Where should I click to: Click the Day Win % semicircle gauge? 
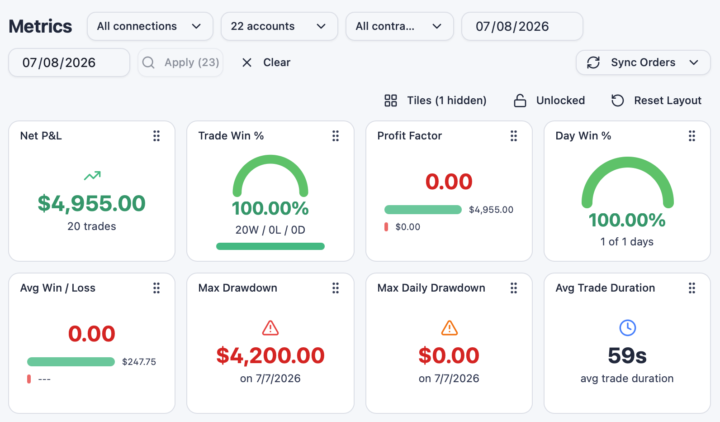click(x=627, y=182)
